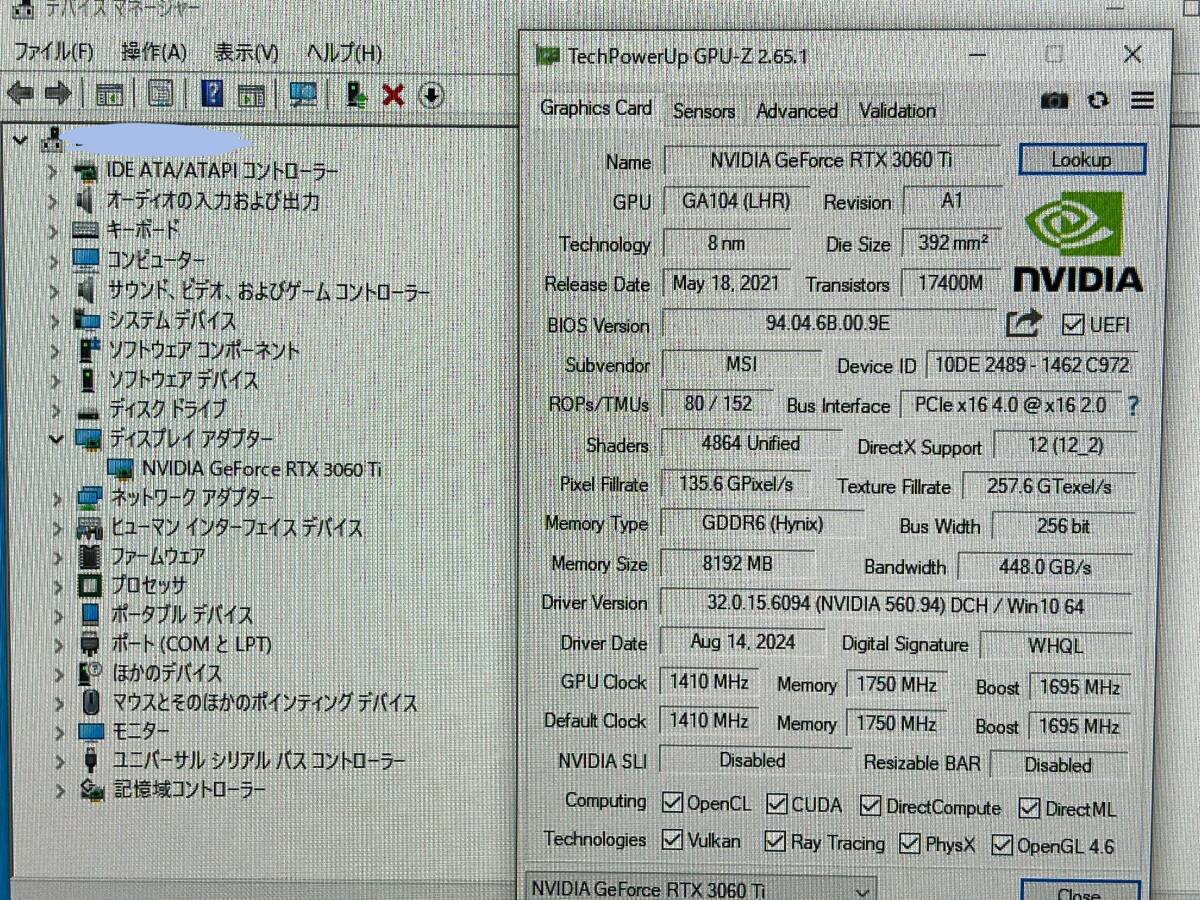The image size is (1200, 900).
Task: Toggle the OpenGL 4.6 checkbox
Action: tap(1001, 846)
